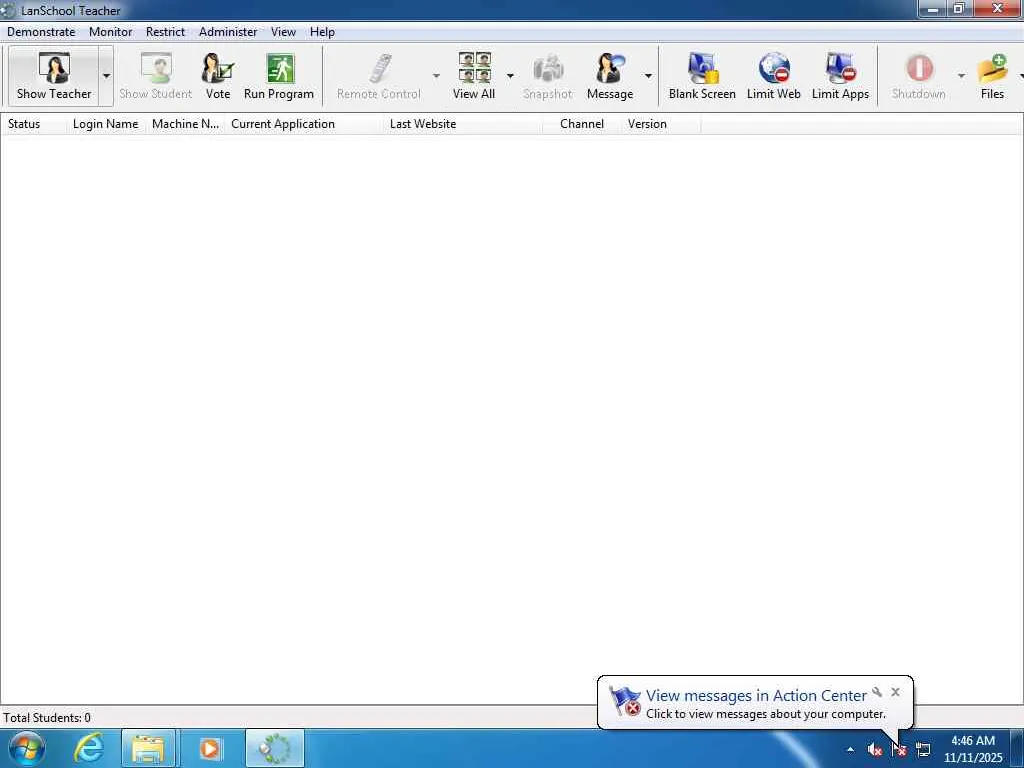Screen dimensions: 1024x768
Task: Dismiss the Action Center notification balloon
Action: tap(895, 692)
